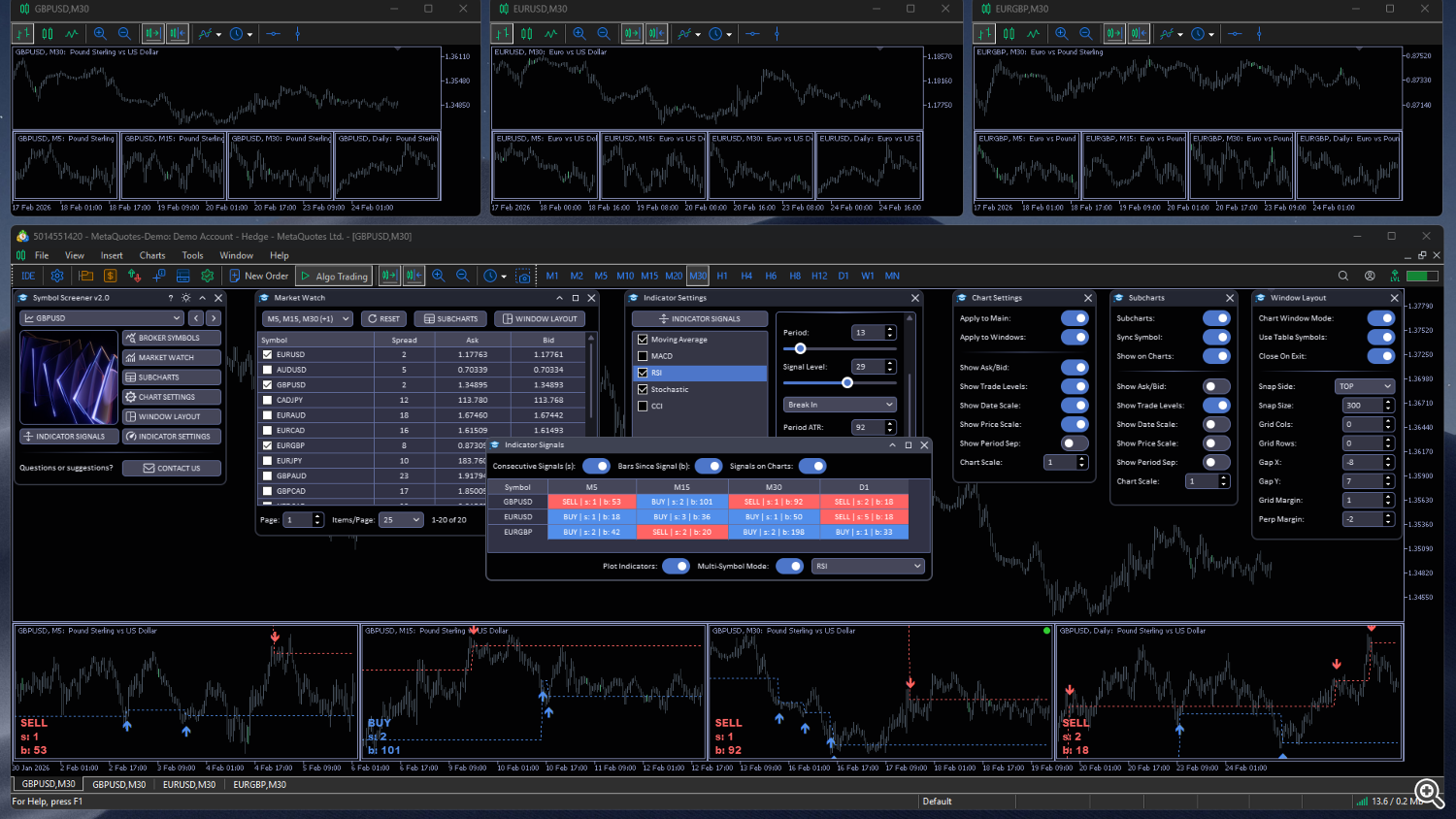This screenshot has width=1456, height=819.
Task: Open the Snap Side TOP dropdown
Action: (x=1364, y=385)
